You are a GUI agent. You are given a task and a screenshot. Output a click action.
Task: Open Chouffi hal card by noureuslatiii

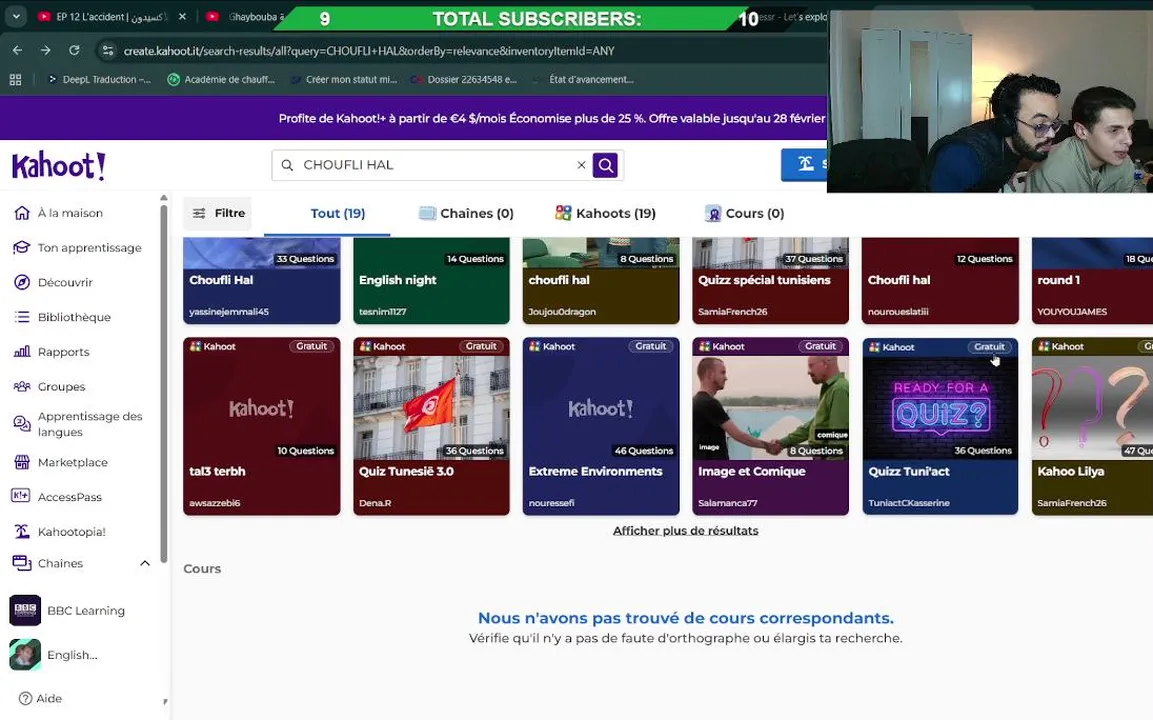pyautogui.click(x=940, y=280)
